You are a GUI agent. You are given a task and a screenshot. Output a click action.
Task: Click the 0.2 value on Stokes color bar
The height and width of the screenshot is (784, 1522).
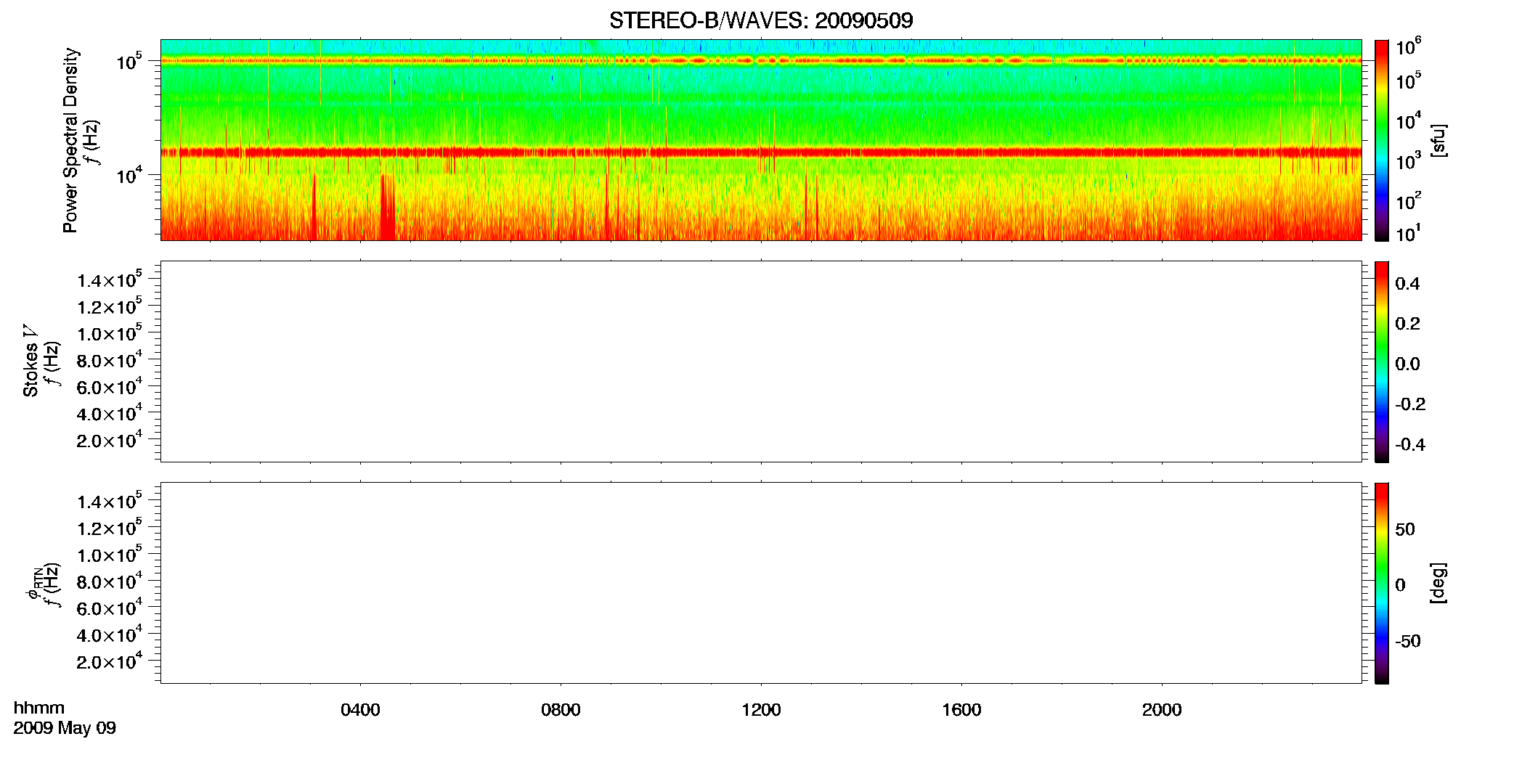coord(1407,324)
